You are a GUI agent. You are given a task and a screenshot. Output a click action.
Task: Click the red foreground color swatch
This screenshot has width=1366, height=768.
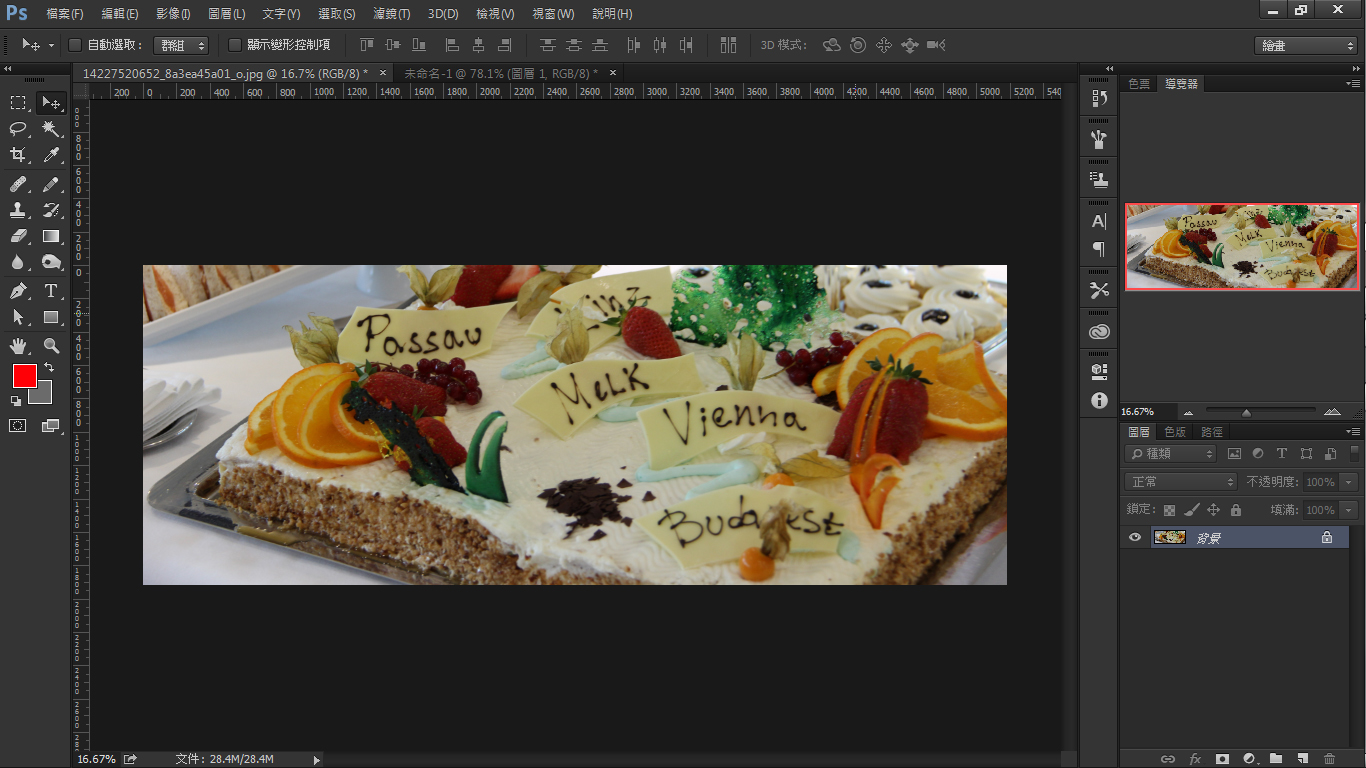[x=24, y=376]
